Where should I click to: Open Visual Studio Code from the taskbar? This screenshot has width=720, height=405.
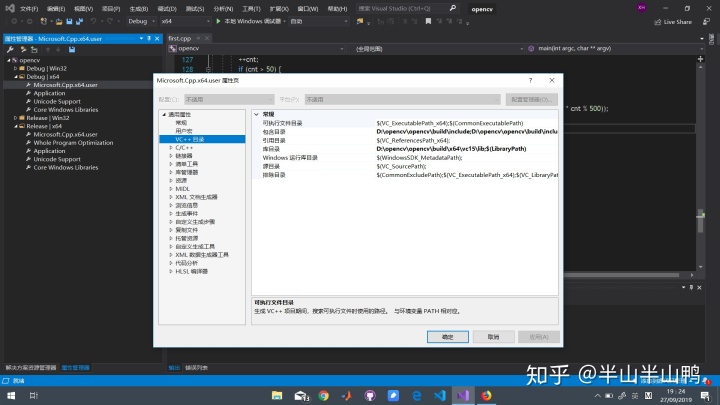coord(439,395)
